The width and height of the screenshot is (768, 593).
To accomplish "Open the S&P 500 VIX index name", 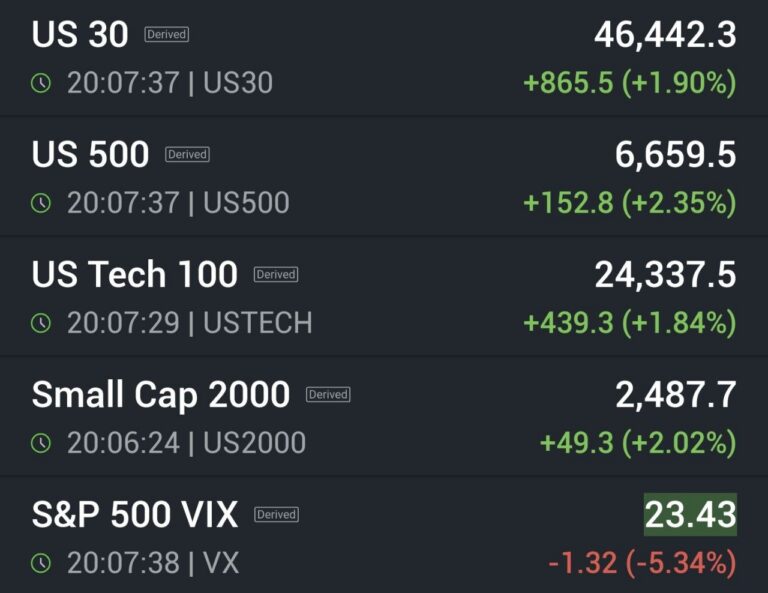I will [x=135, y=515].
